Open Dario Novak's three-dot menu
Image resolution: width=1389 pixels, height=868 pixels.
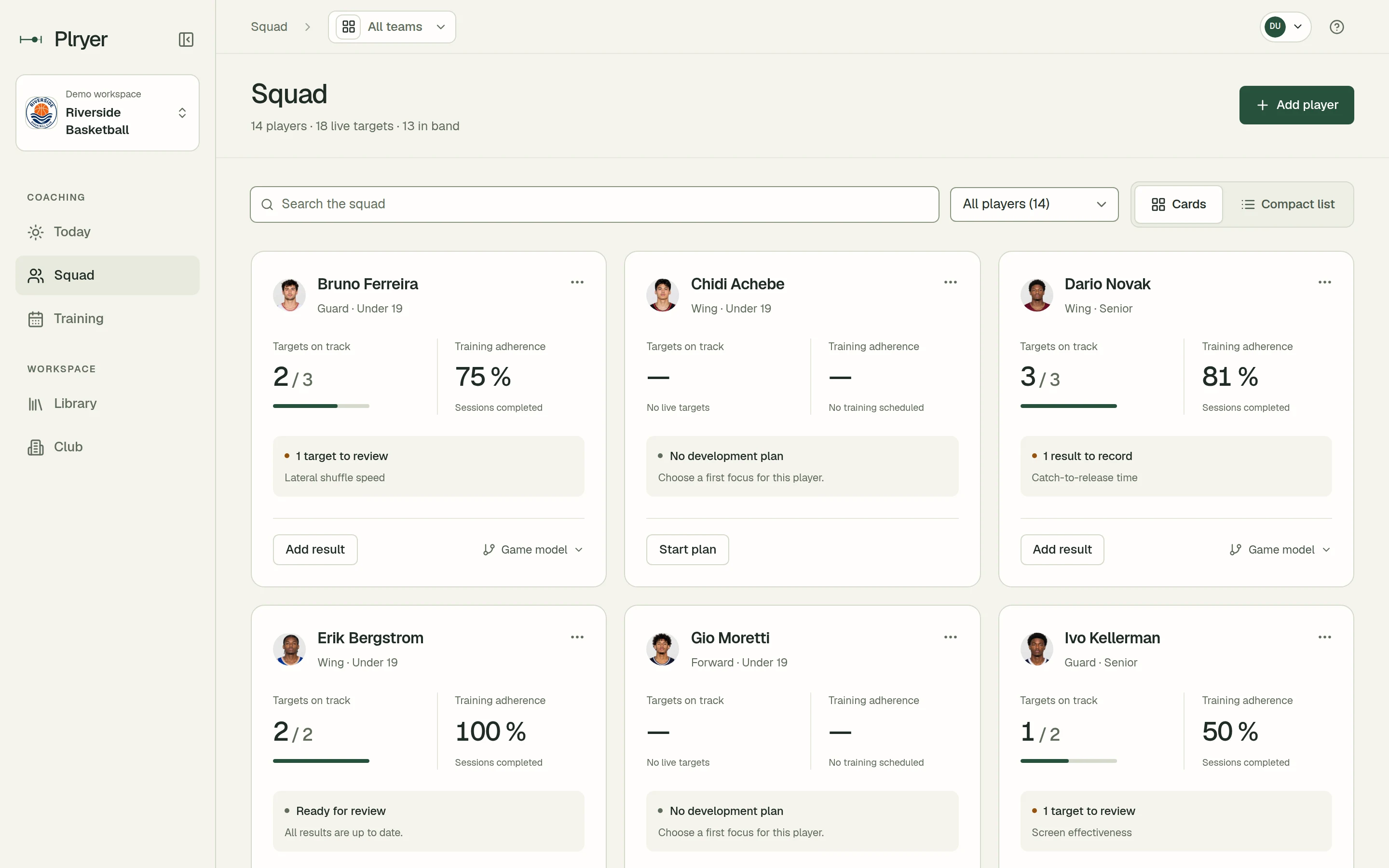tap(1325, 283)
